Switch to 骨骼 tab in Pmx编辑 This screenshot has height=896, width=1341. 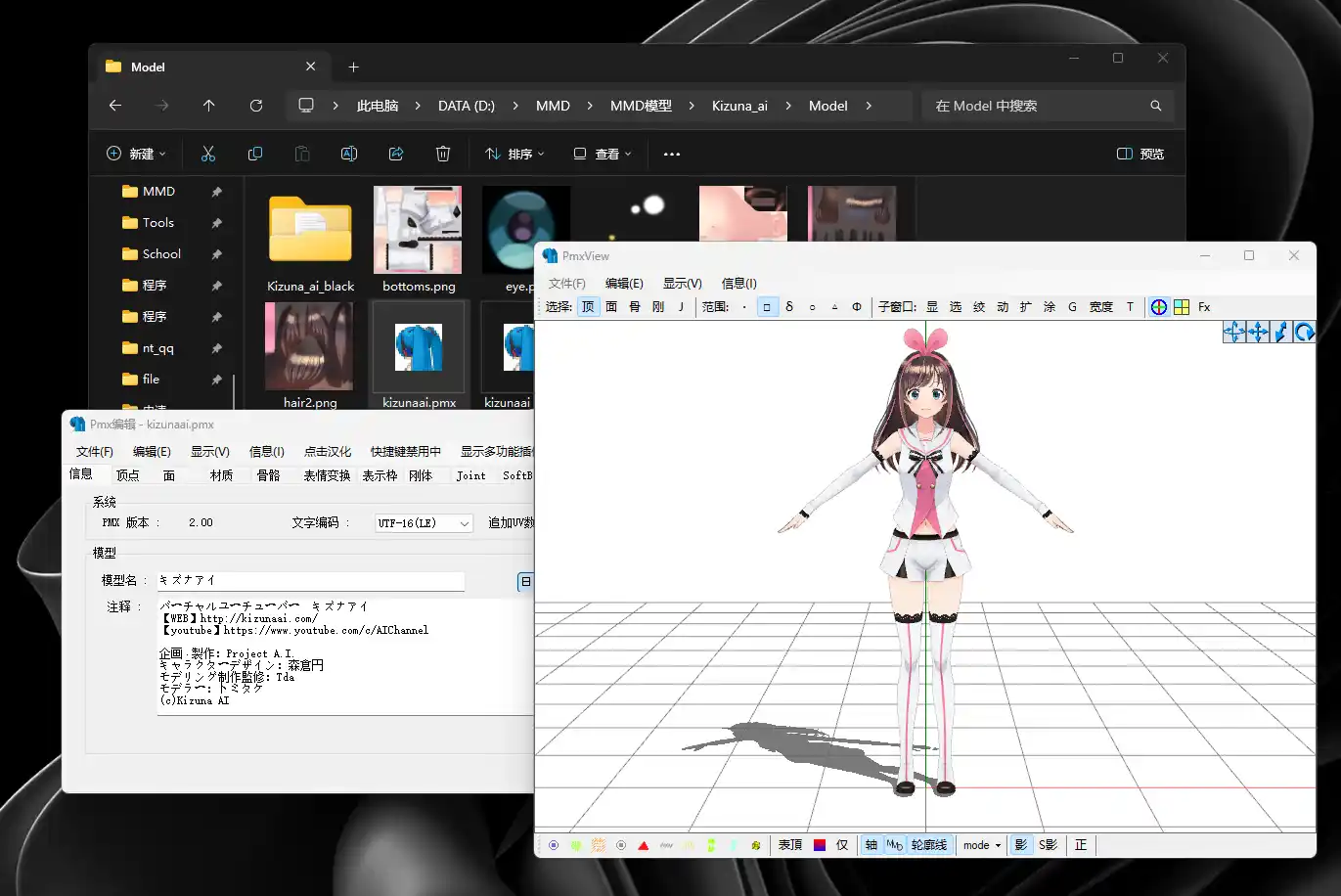[x=268, y=475]
